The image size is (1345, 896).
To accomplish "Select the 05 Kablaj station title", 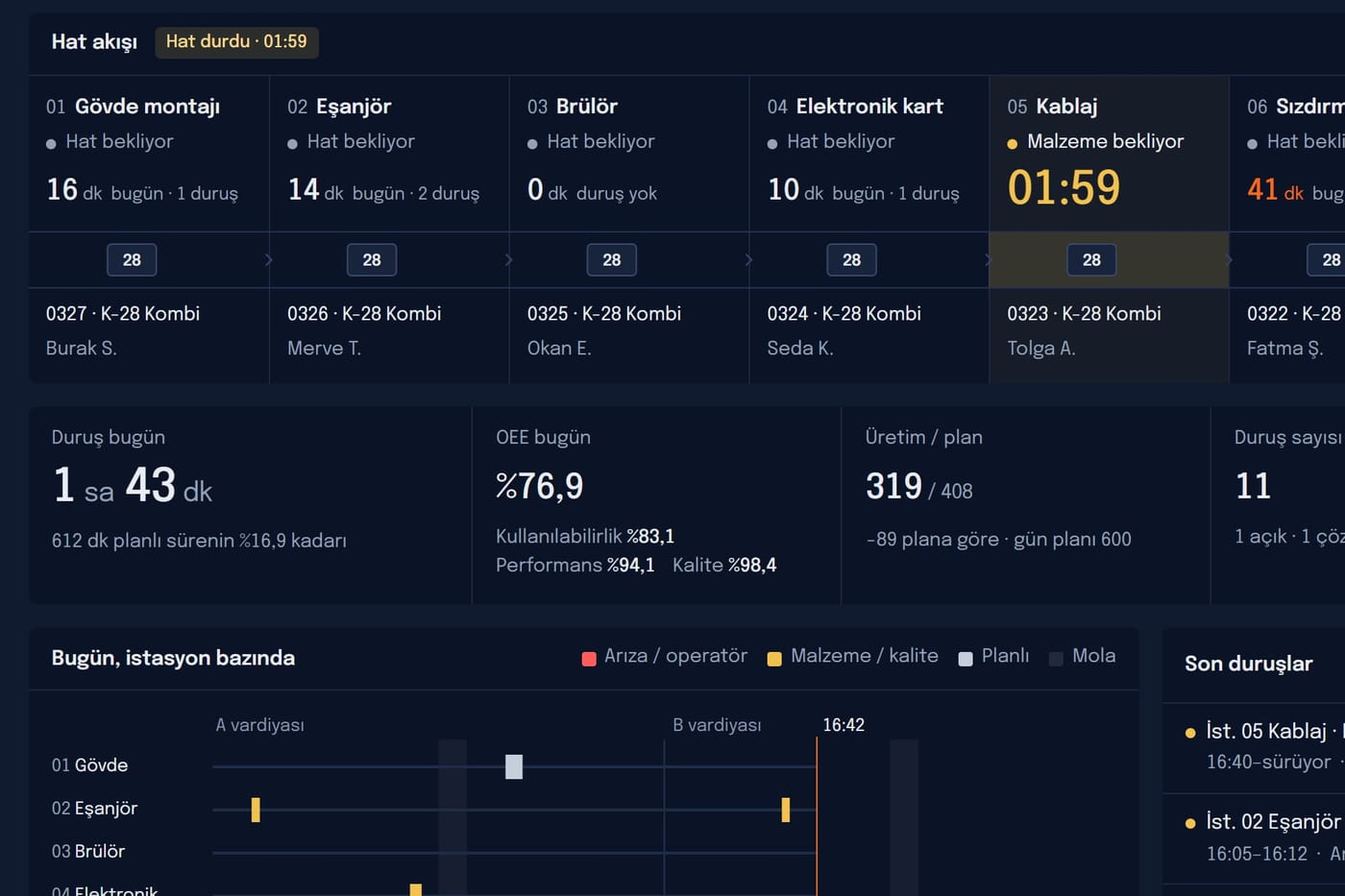I will [1052, 107].
